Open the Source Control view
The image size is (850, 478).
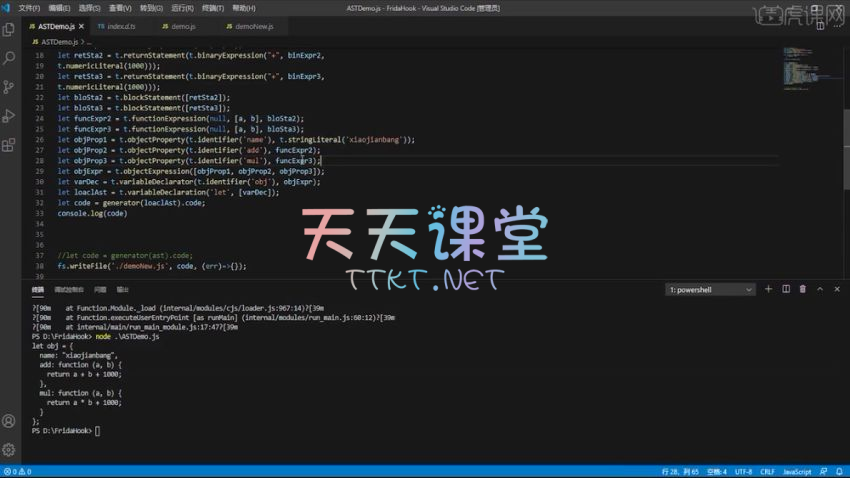(x=9, y=88)
